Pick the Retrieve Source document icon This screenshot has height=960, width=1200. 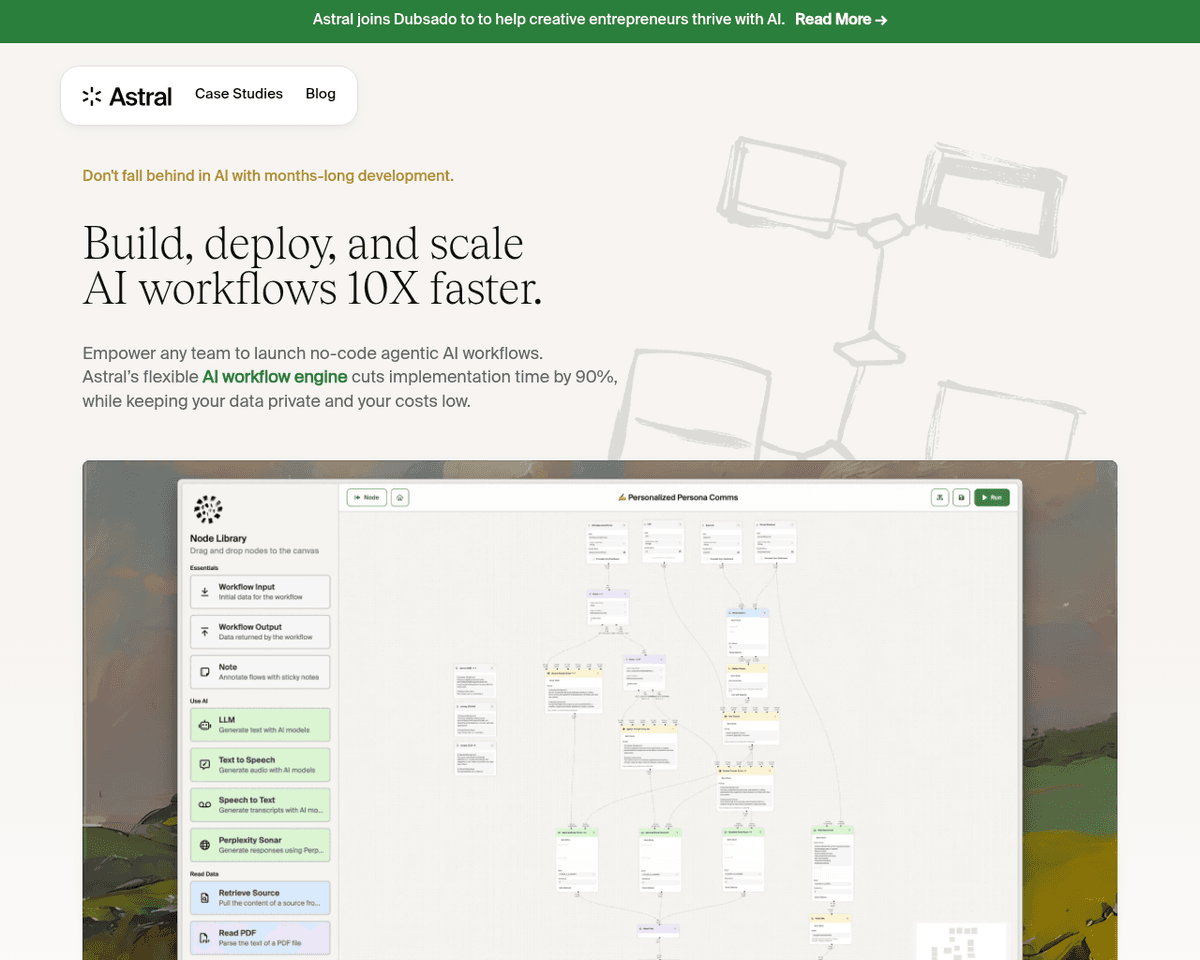tap(205, 898)
